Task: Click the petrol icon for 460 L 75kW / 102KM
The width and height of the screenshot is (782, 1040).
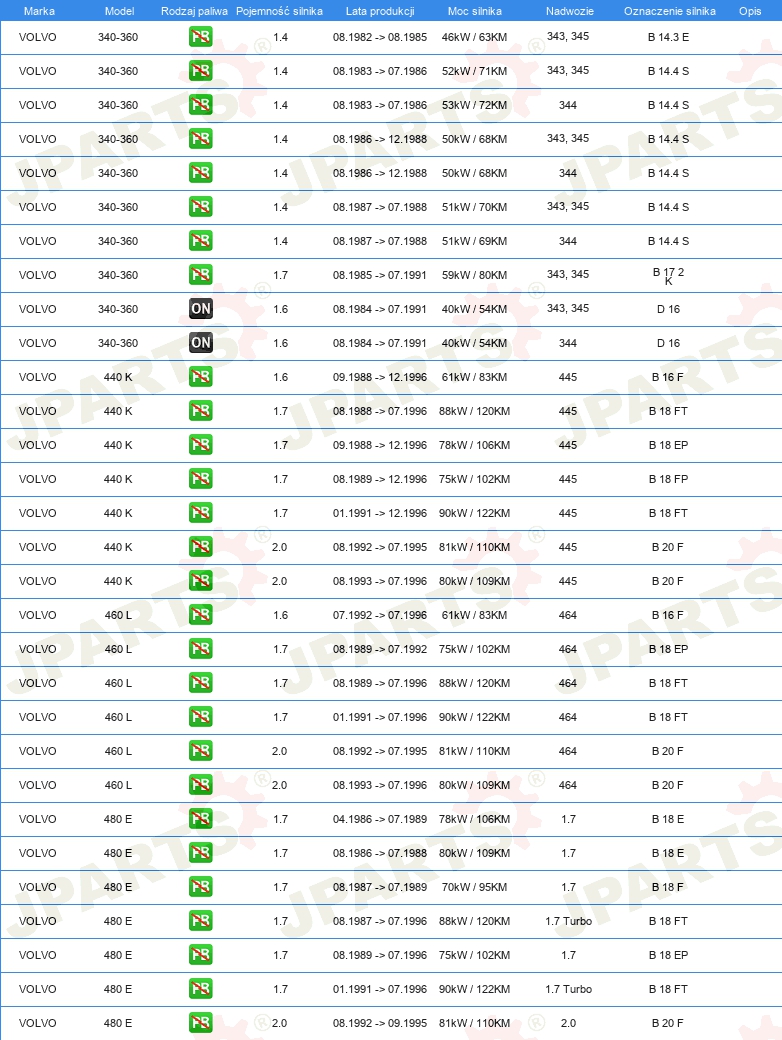Action: point(200,649)
